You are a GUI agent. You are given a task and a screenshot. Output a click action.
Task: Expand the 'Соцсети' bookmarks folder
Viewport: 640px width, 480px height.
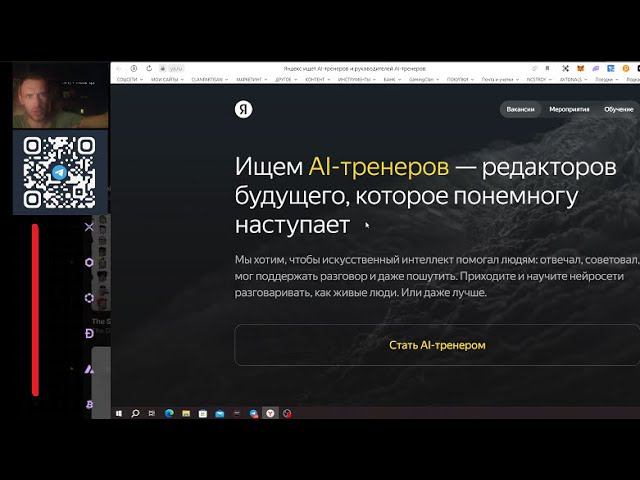tap(130, 80)
